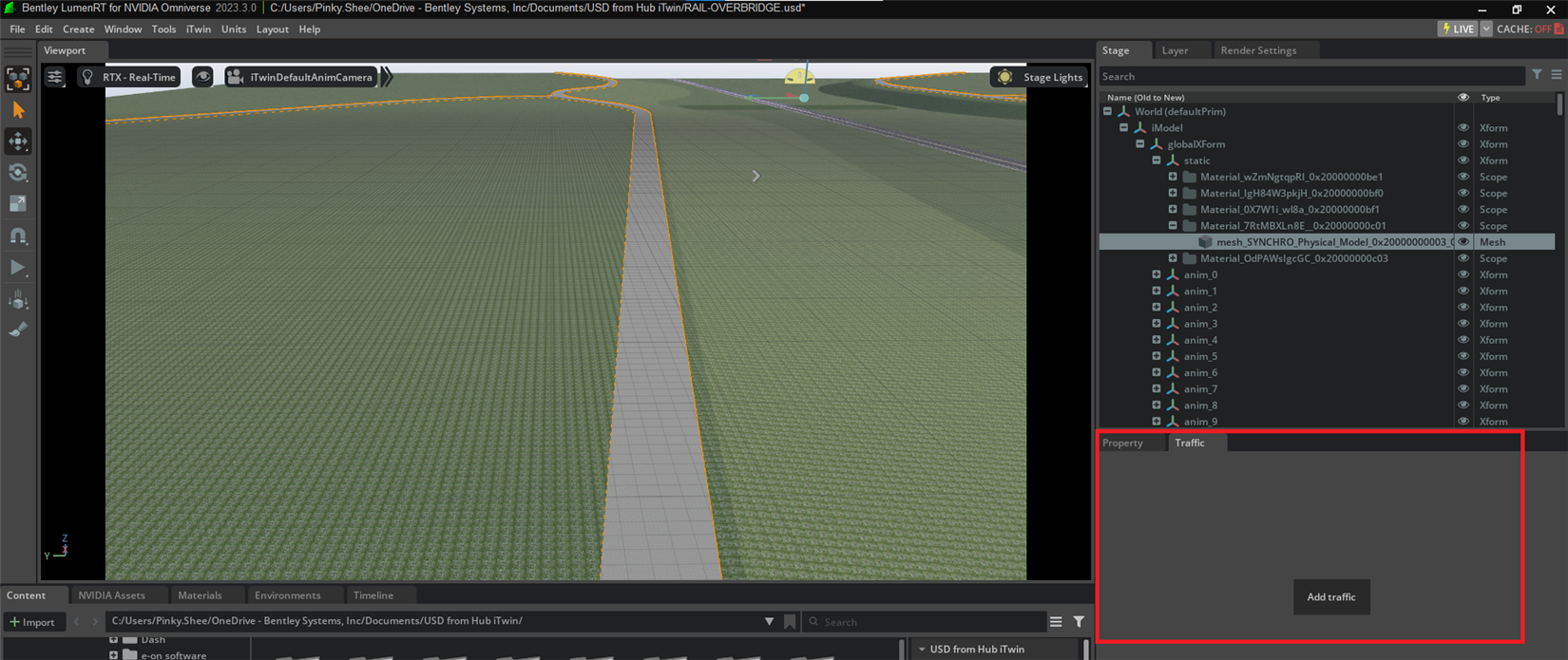The image size is (1568, 660).
Task: Open the iTwinDefaultAnimCamera camera menu
Action: click(300, 77)
